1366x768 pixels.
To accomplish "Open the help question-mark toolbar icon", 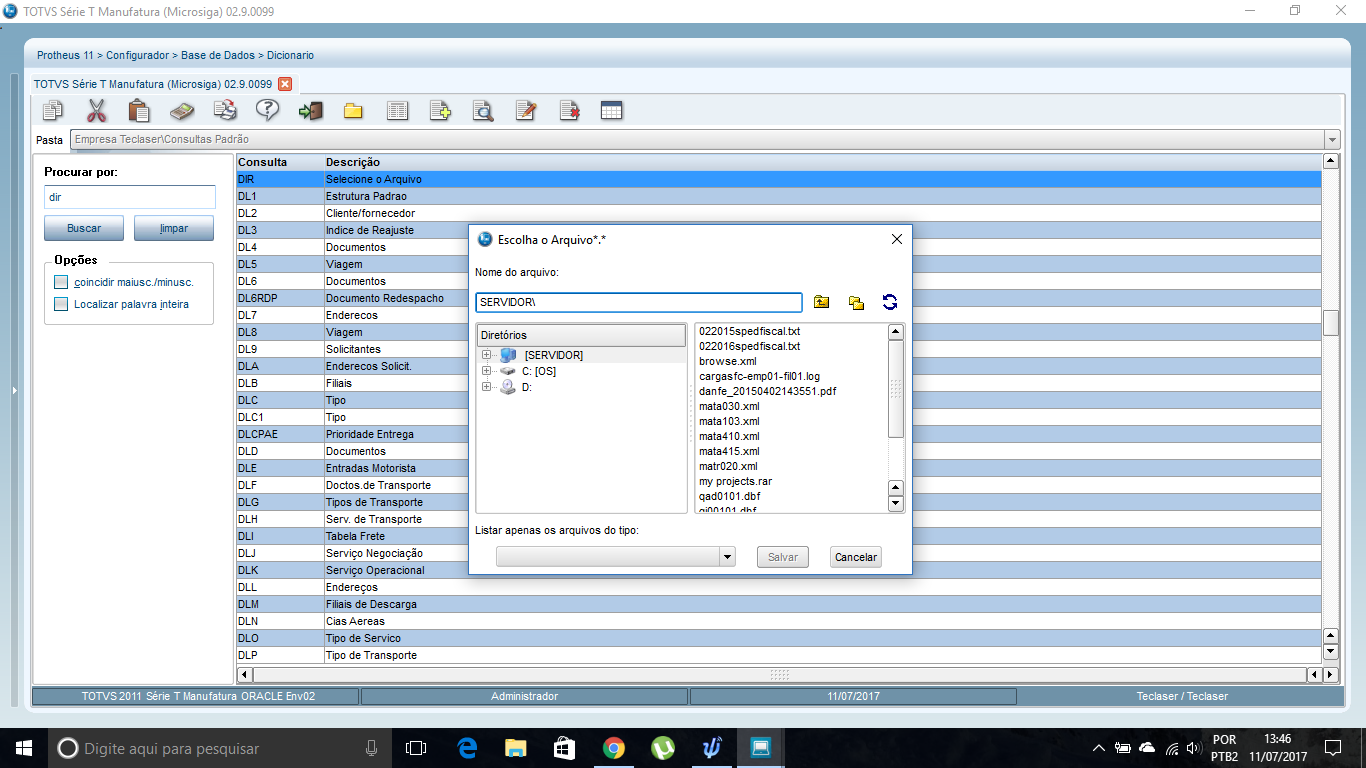I will [x=268, y=110].
